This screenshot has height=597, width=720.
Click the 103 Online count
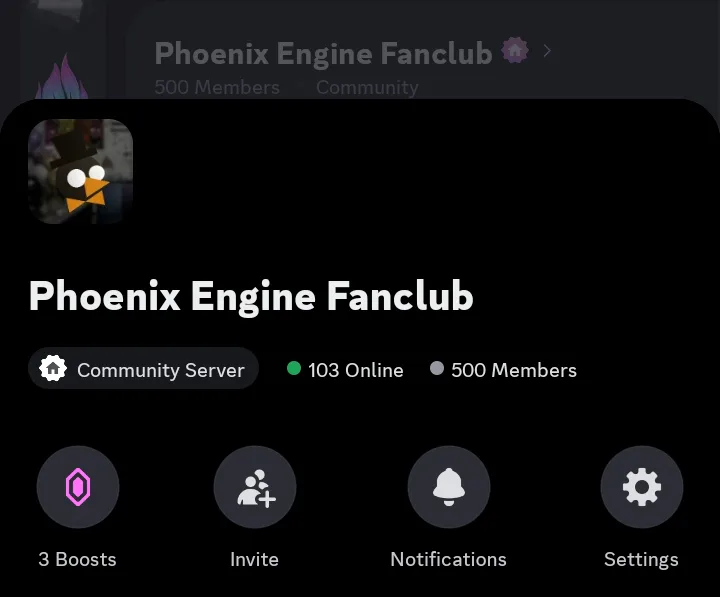pos(356,370)
